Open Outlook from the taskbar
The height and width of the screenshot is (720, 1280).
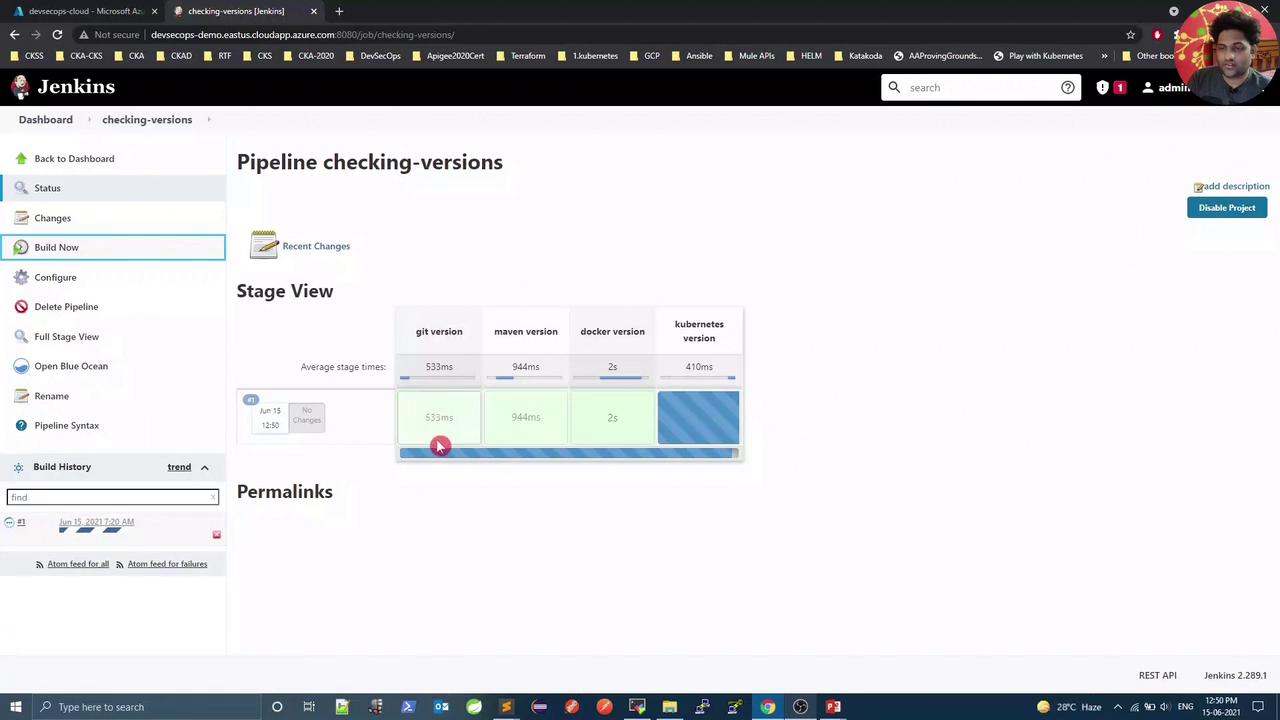click(441, 707)
